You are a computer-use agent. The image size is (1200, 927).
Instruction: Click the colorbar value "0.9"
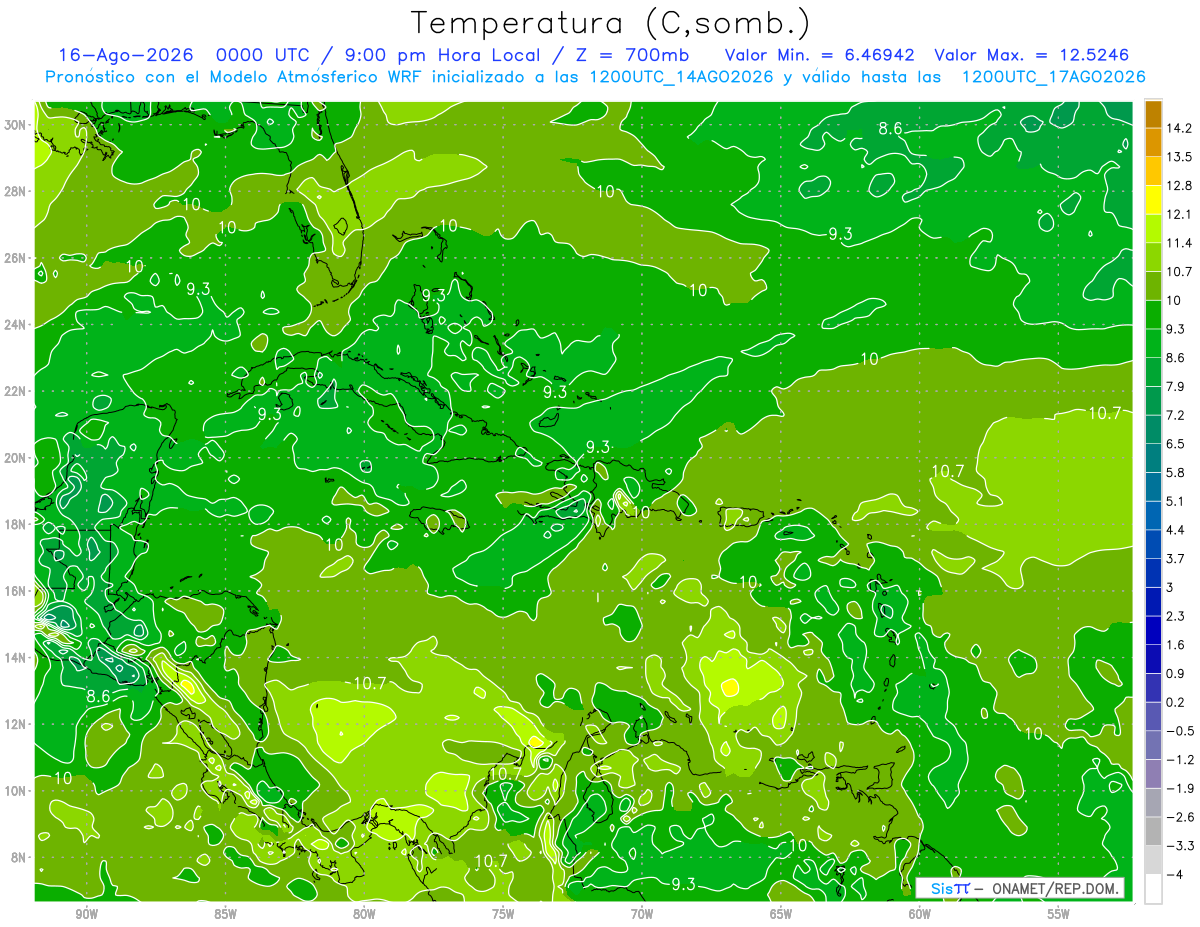point(1177,673)
